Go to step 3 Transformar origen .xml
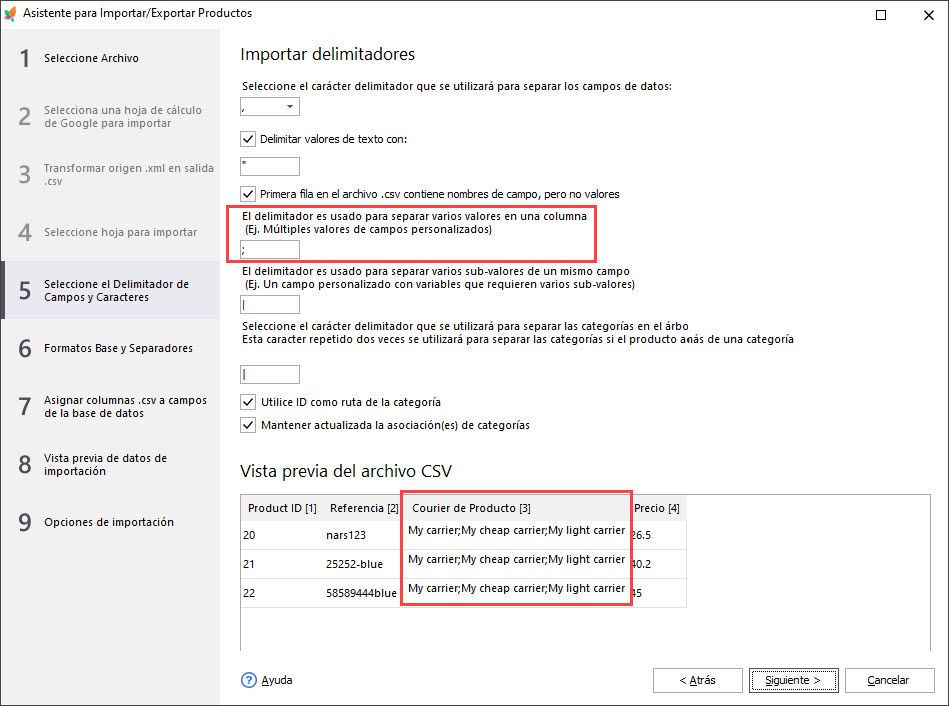 point(111,174)
